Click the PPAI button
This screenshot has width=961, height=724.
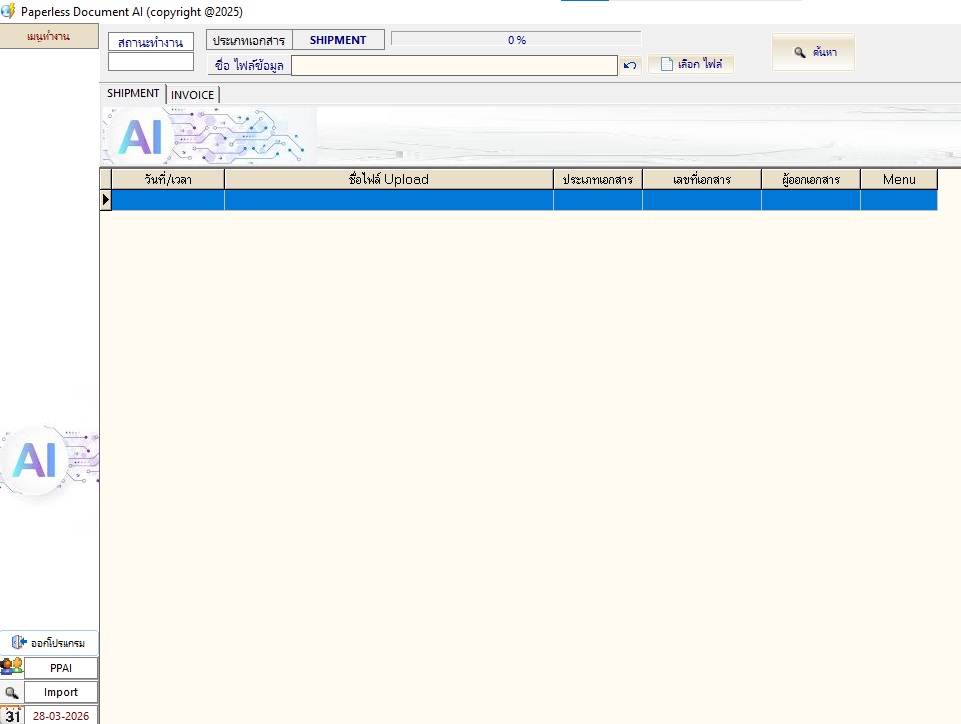pyautogui.click(x=61, y=667)
